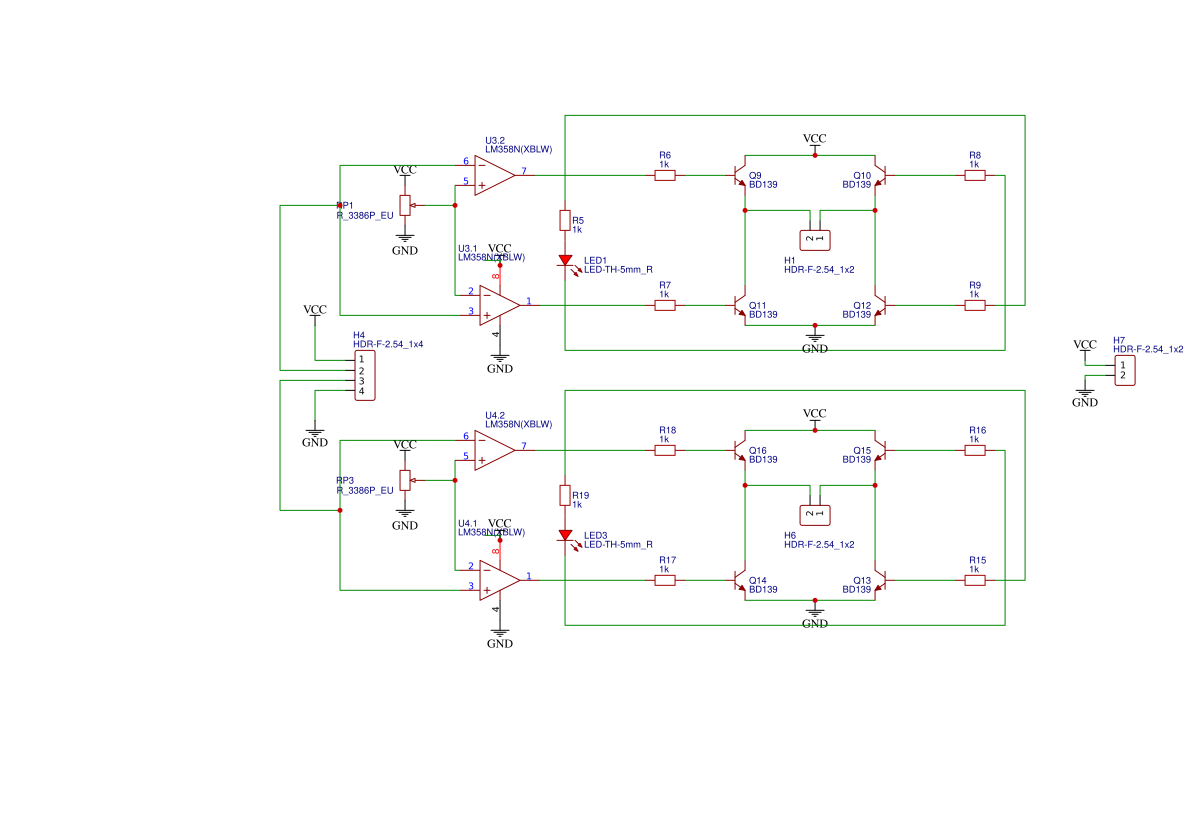Viewport: 1194px width, 827px height.
Task: Select the HDR-F-2.54_1x4 label
Action: point(388,344)
